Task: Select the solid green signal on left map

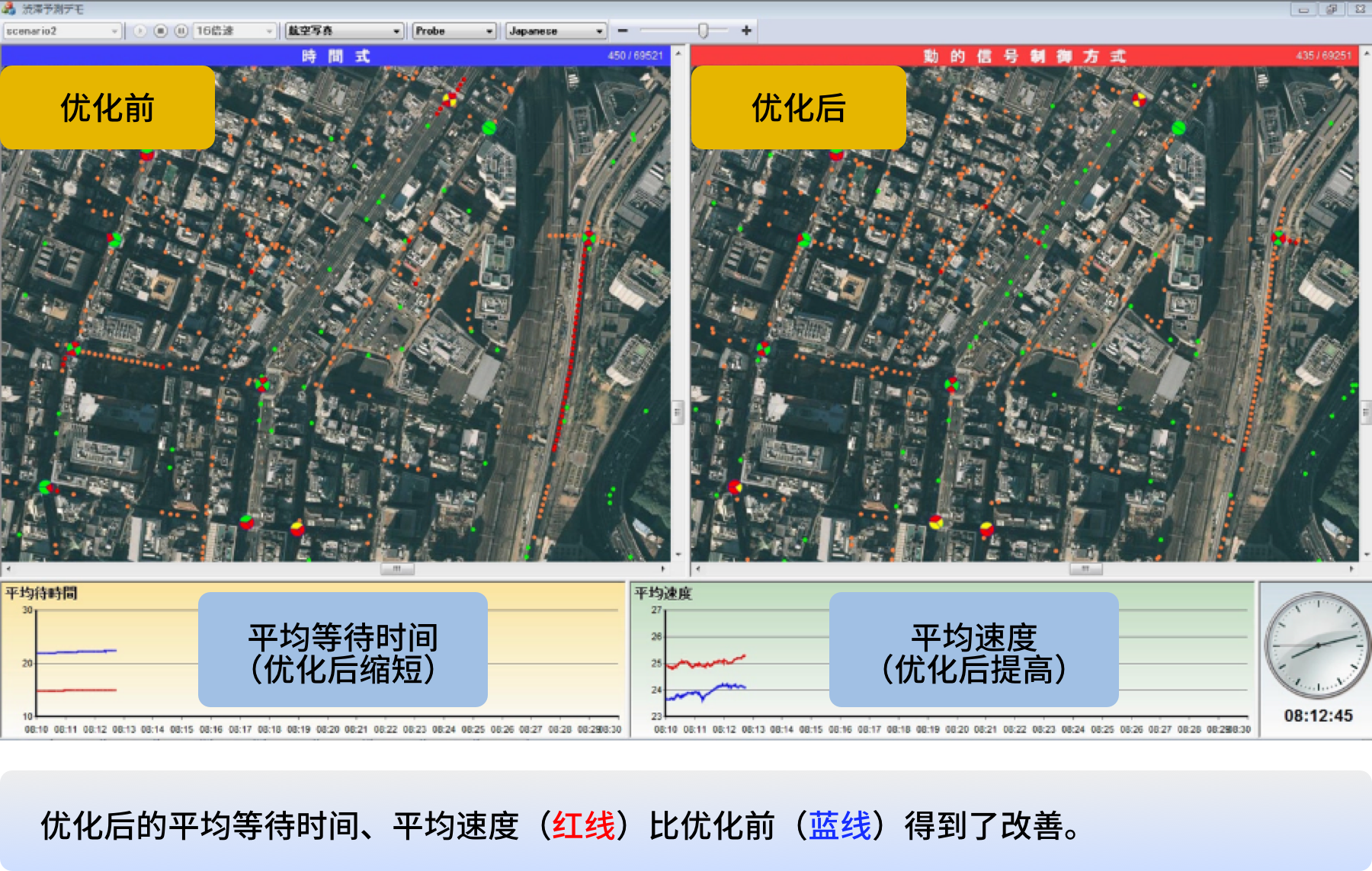Action: point(489,127)
